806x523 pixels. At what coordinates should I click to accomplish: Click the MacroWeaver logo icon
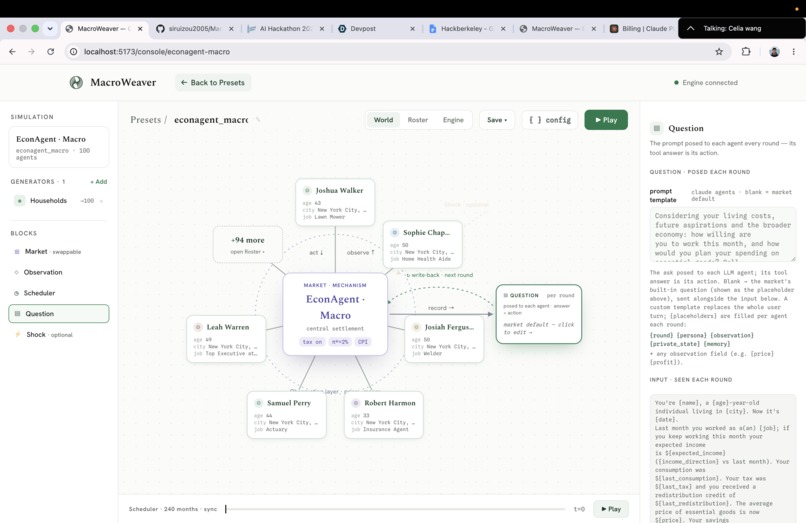[x=76, y=82]
